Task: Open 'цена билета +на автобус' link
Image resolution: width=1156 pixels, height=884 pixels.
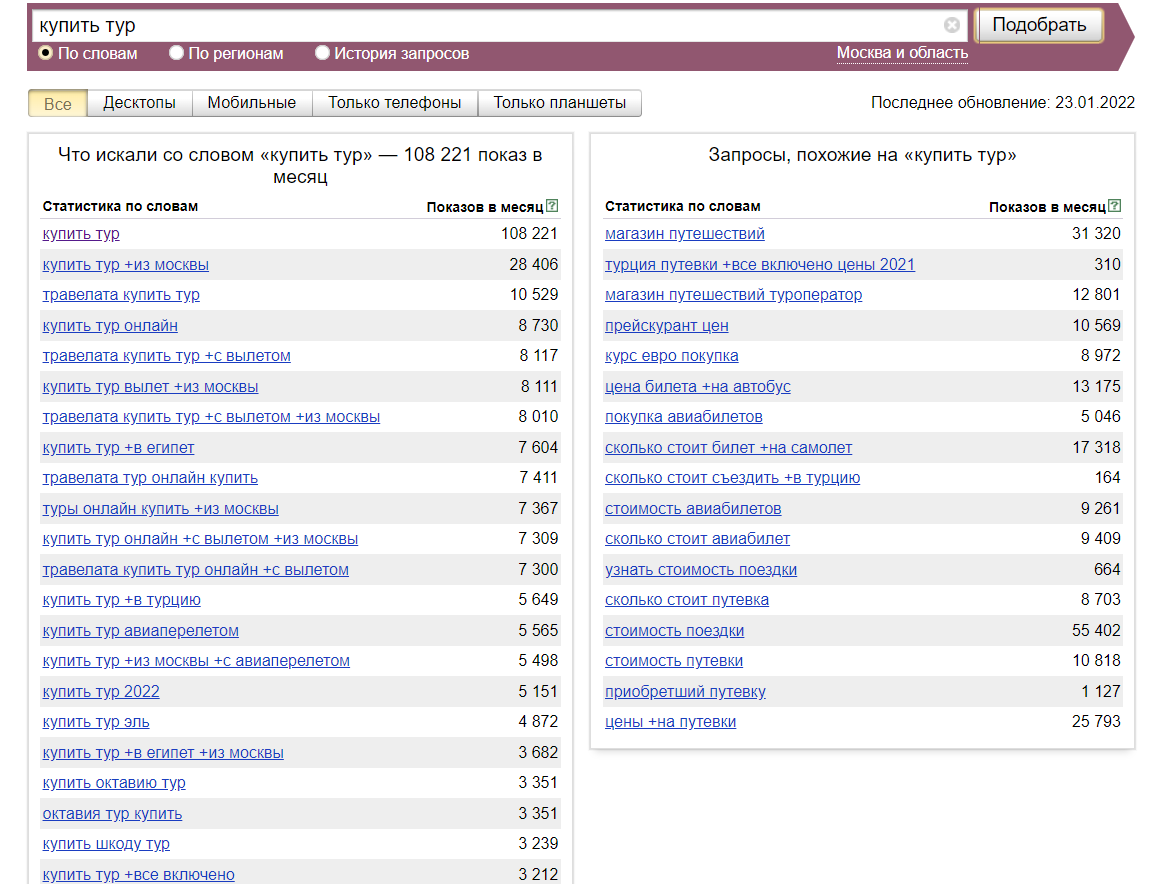Action: [x=697, y=387]
